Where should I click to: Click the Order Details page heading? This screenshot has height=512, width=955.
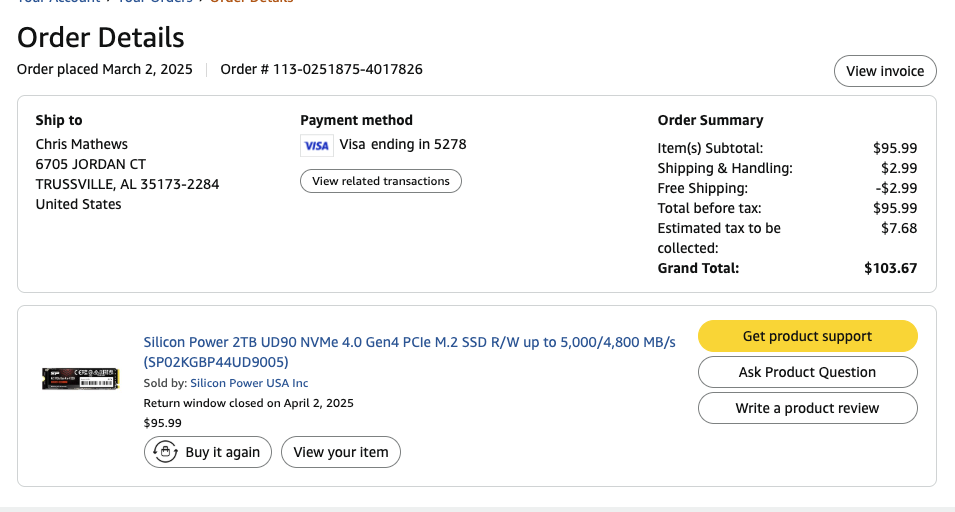(x=101, y=37)
